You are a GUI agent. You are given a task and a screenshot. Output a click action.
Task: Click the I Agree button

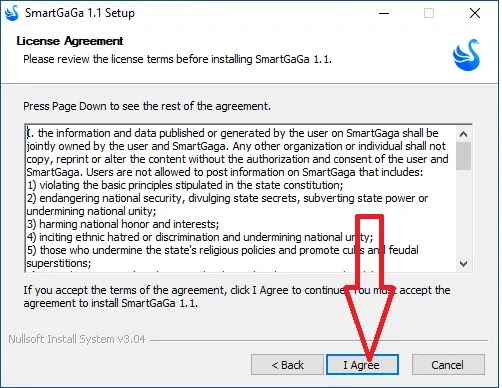(362, 364)
